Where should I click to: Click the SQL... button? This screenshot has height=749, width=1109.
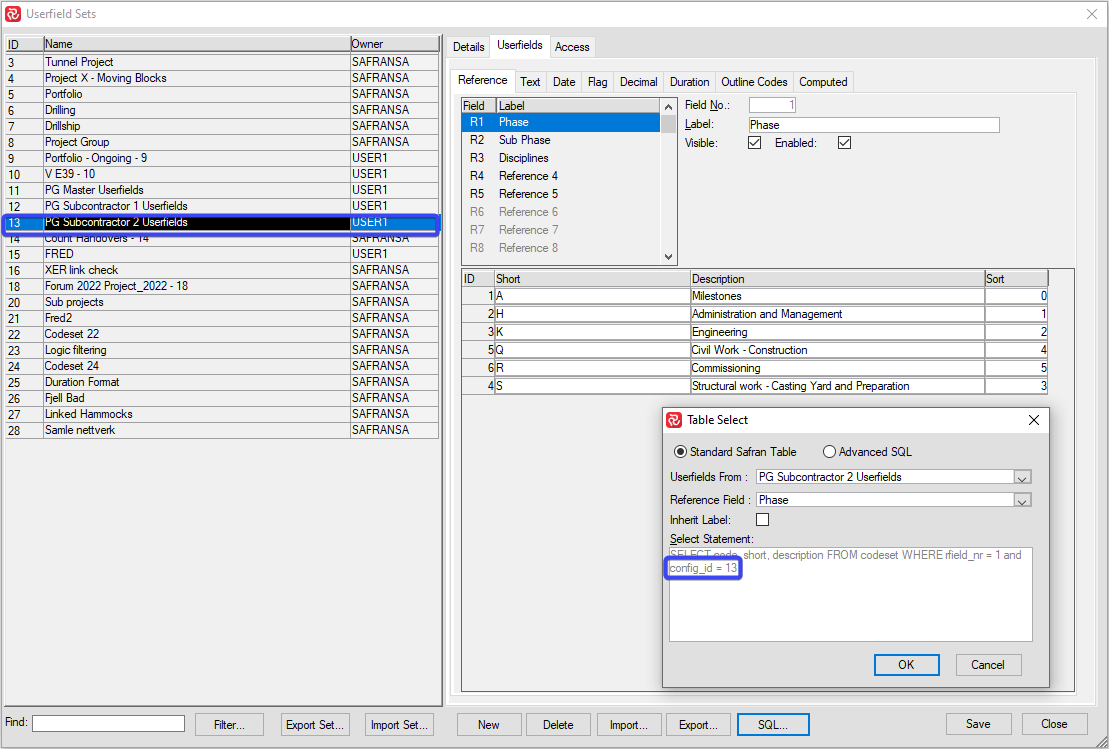pyautogui.click(x=773, y=724)
